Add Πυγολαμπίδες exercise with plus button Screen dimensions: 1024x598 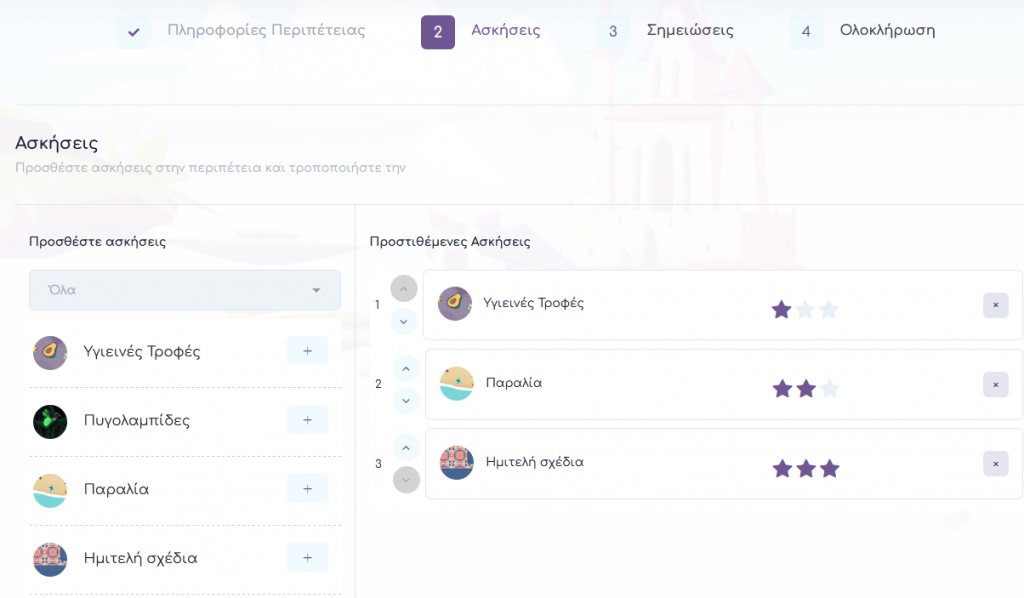click(x=307, y=420)
